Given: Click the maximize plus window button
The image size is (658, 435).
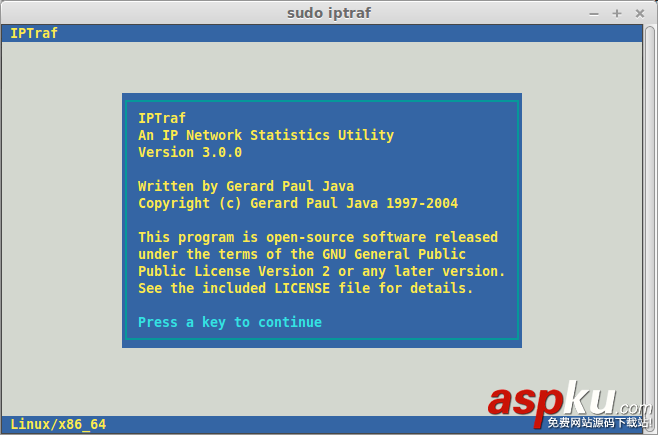Looking at the screenshot, I should [x=616, y=13].
